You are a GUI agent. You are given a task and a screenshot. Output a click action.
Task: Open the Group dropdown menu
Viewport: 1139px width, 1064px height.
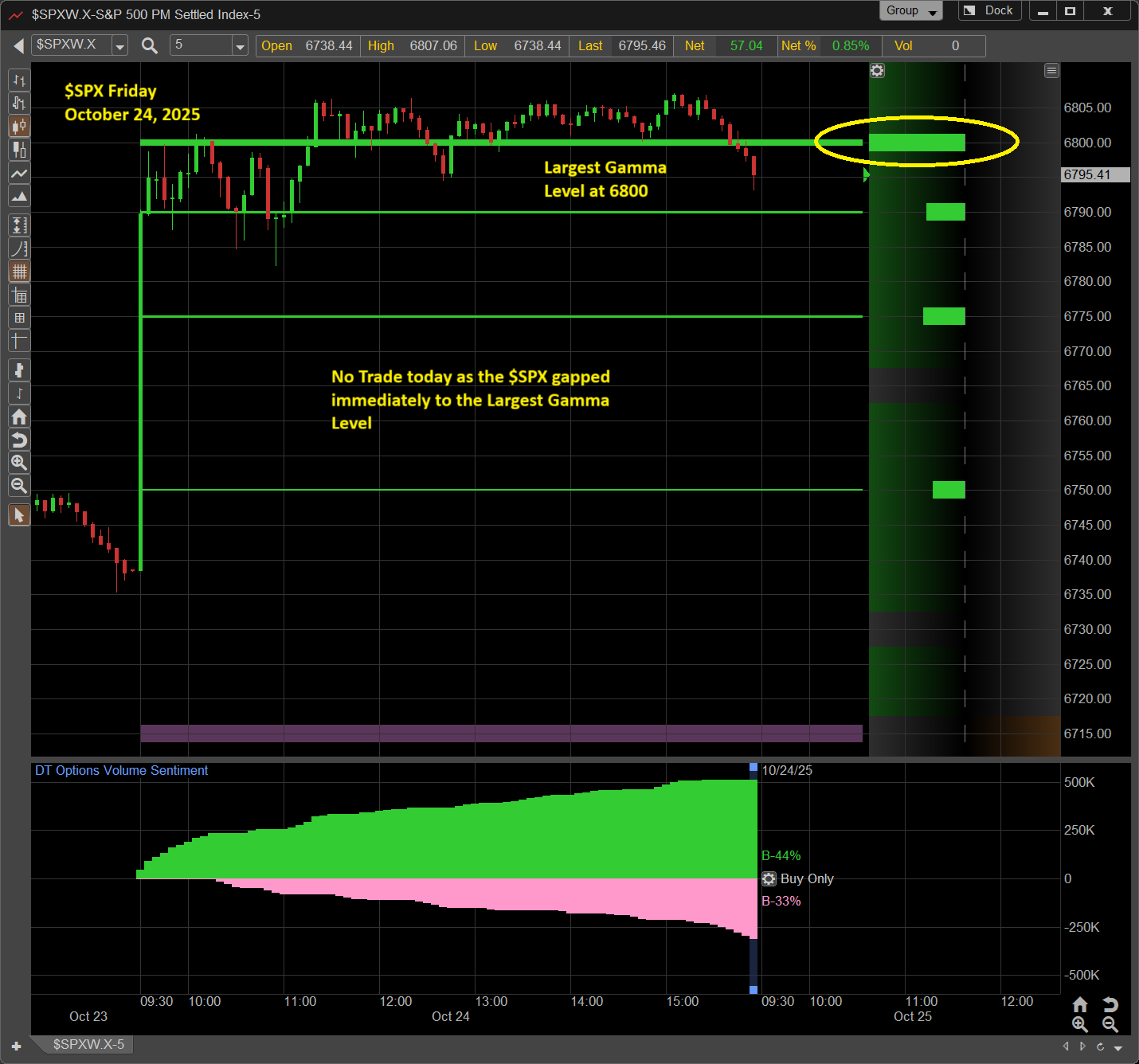pyautogui.click(x=910, y=11)
